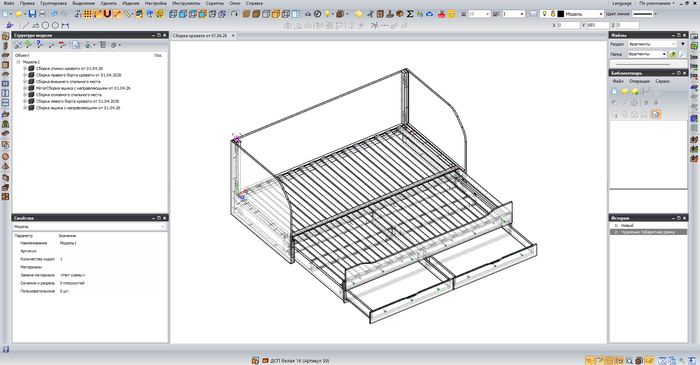Image resolution: width=700 pixels, height=365 pixels.
Task: Expand Сборка спинки кровати tree node
Action: (x=25, y=68)
